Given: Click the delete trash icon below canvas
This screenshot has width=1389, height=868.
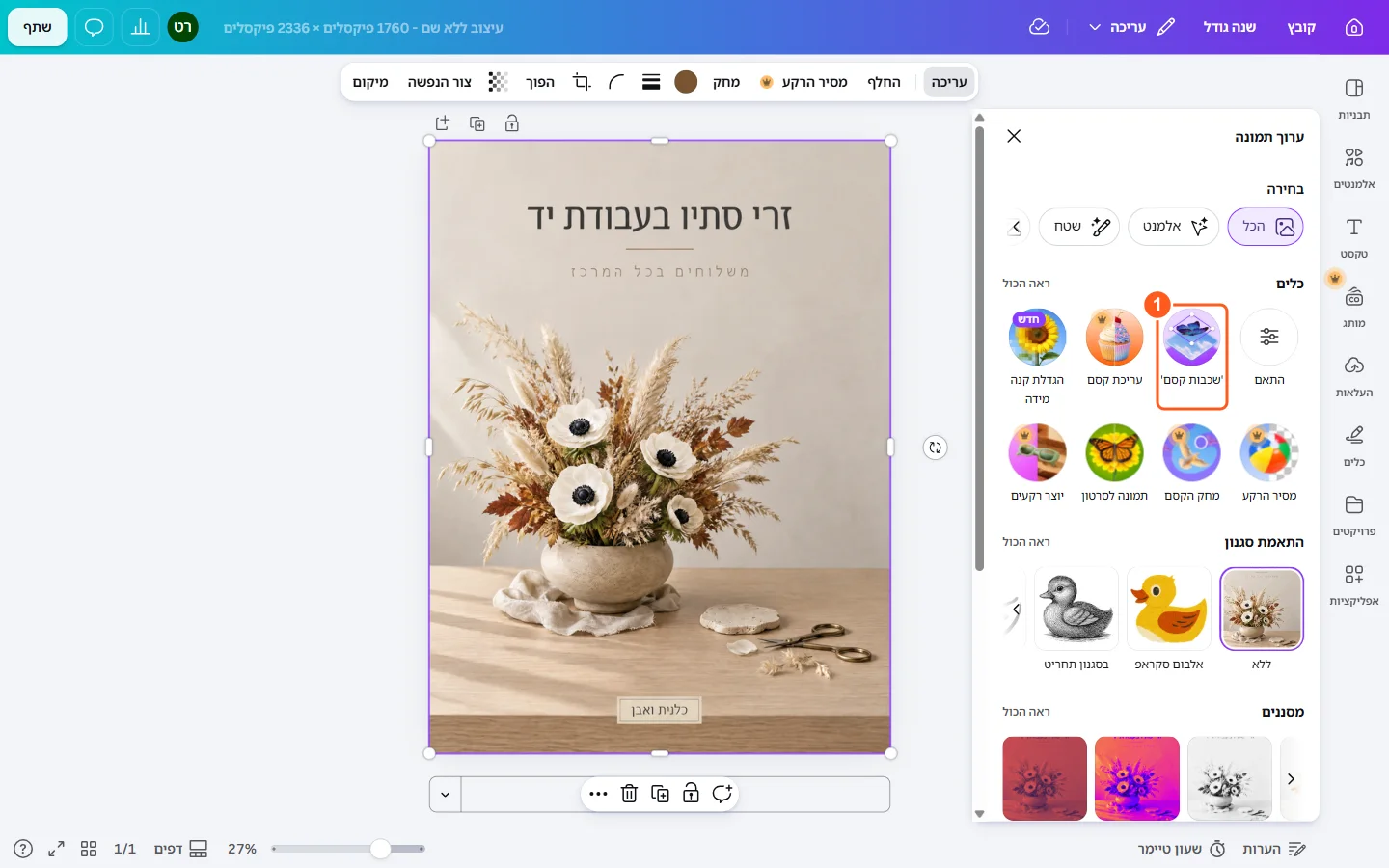Looking at the screenshot, I should (x=629, y=794).
